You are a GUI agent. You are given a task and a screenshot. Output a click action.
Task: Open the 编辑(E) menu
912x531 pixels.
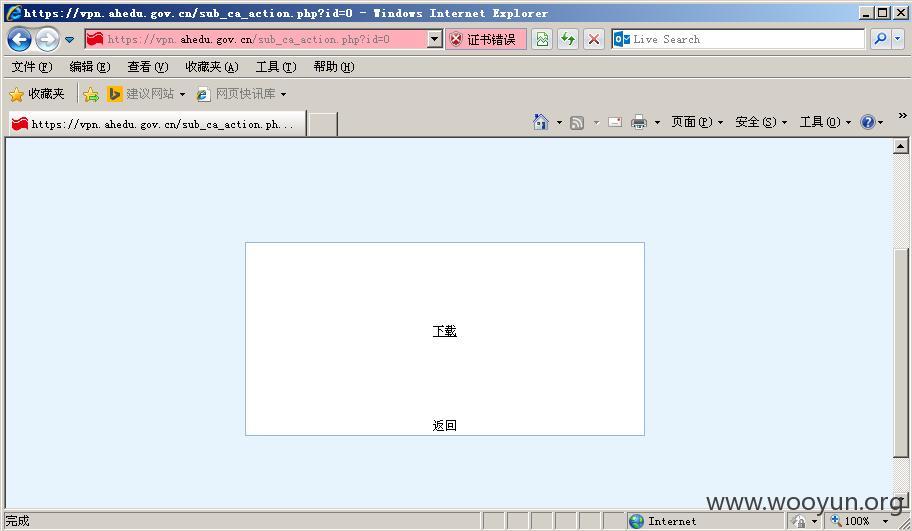coord(90,67)
